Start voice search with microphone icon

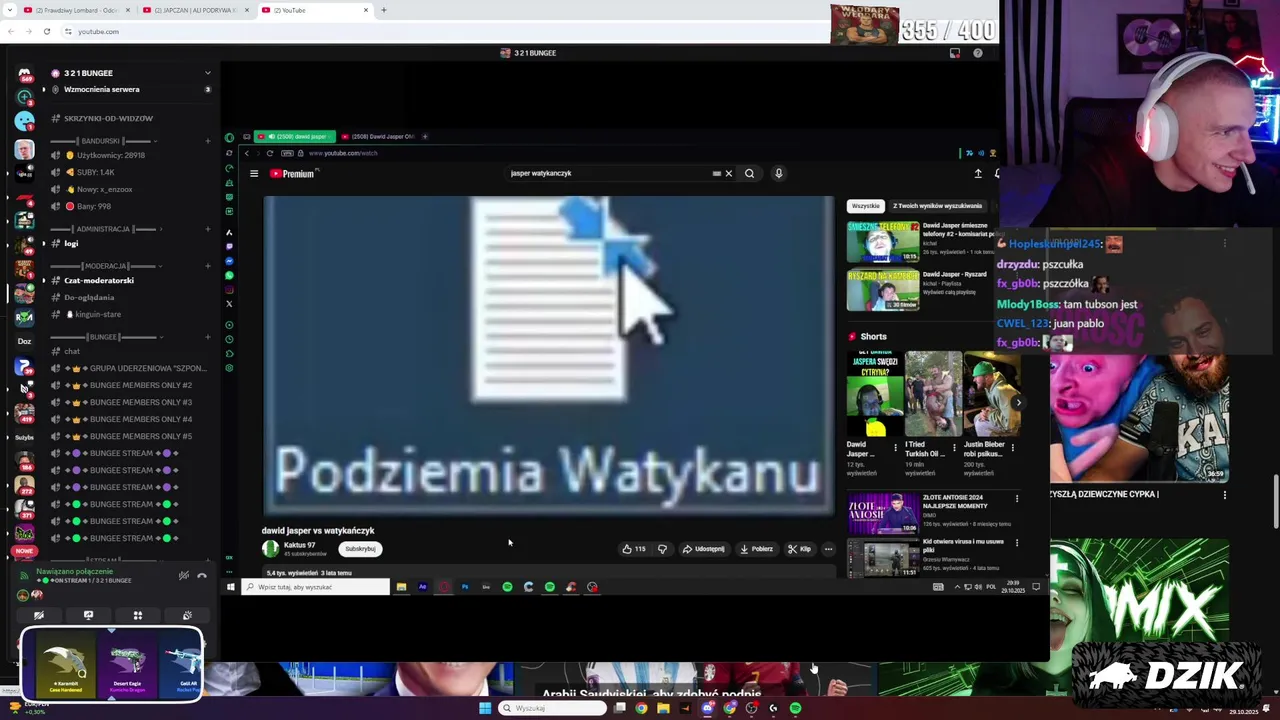click(x=778, y=173)
